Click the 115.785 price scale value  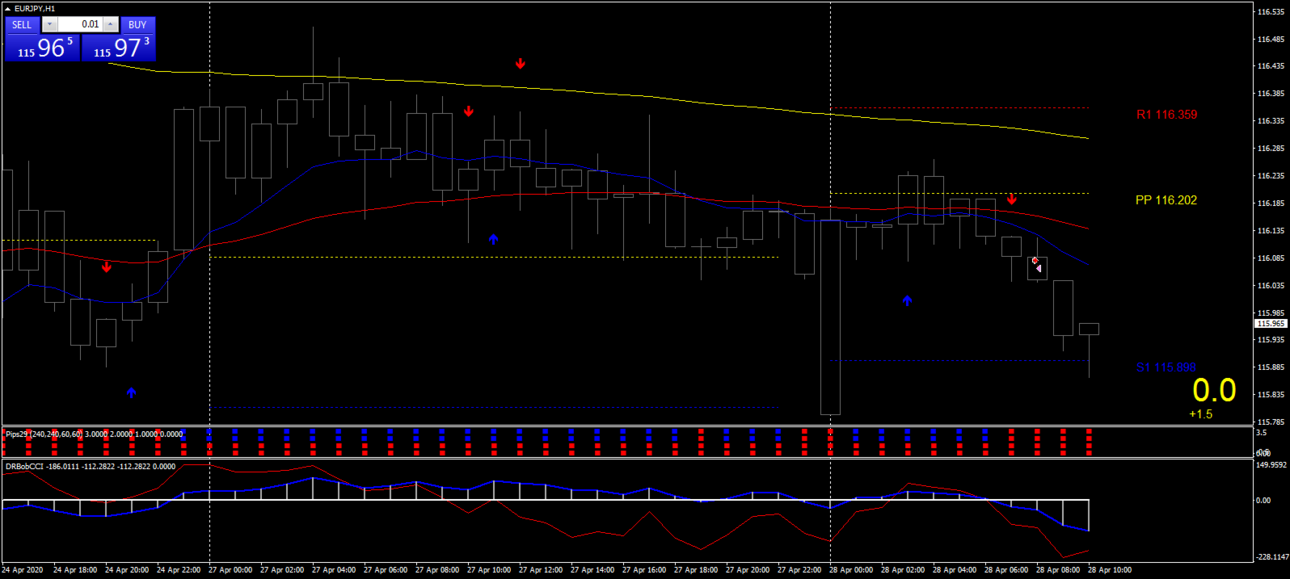[x=1270, y=421]
